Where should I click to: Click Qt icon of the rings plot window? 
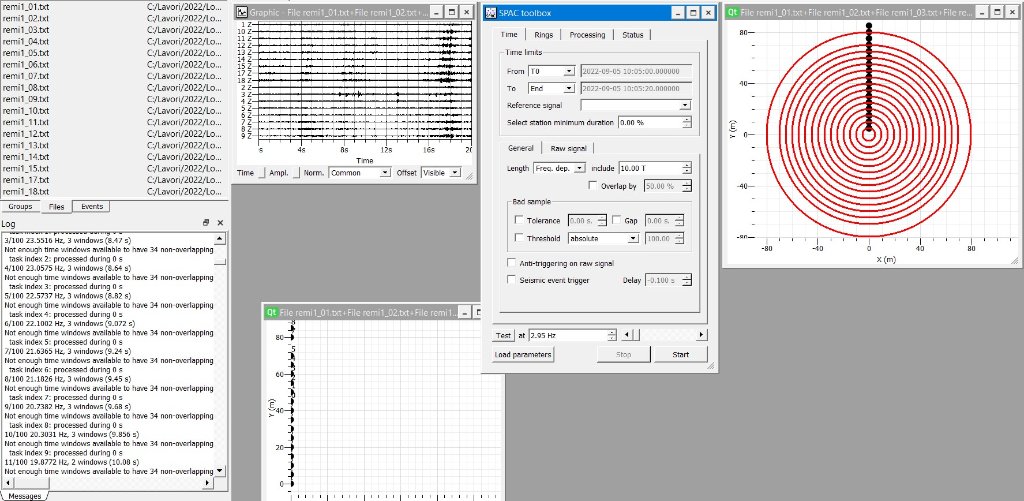tap(733, 12)
